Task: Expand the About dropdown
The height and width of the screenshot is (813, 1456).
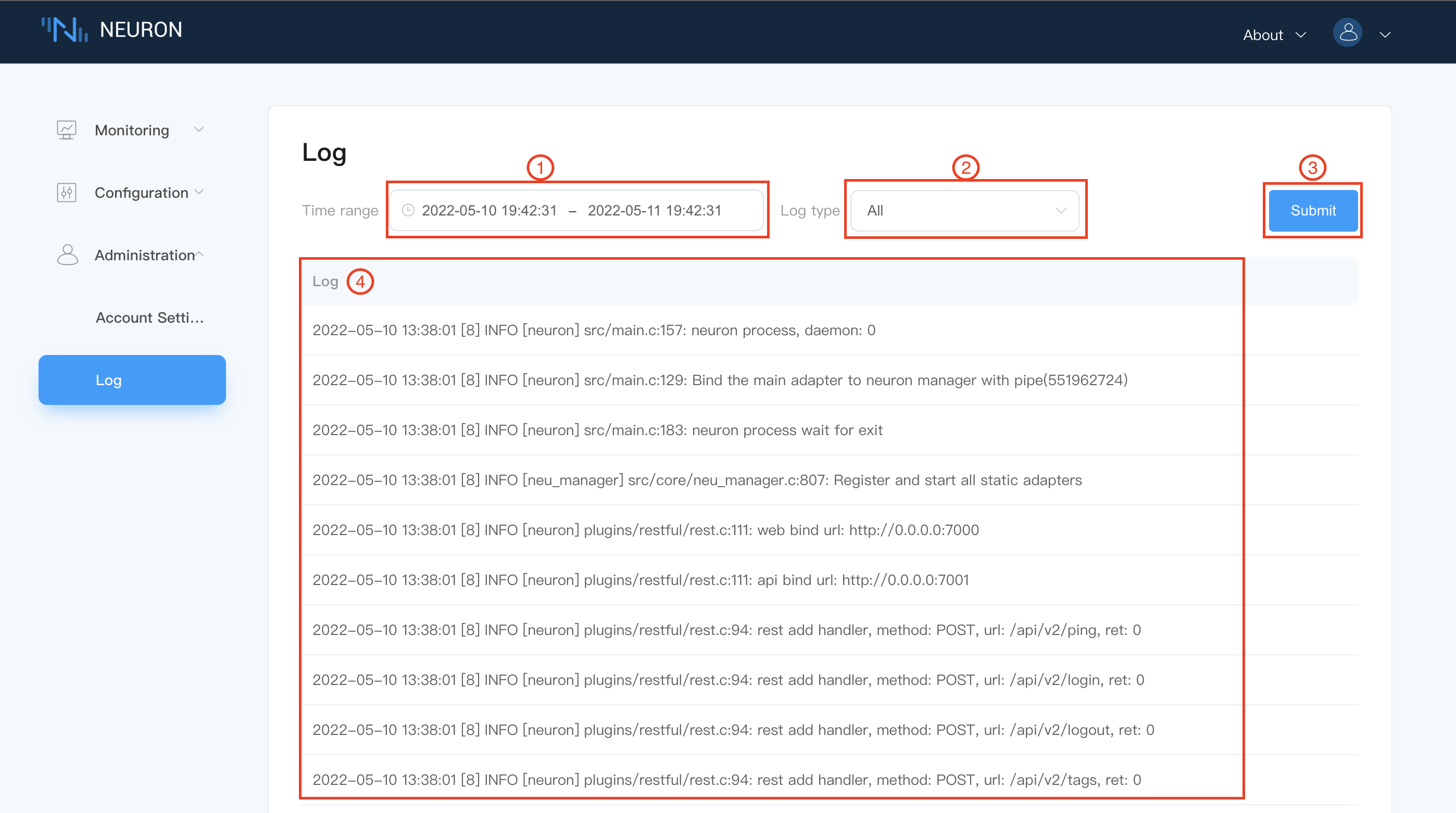Action: coord(1274,35)
